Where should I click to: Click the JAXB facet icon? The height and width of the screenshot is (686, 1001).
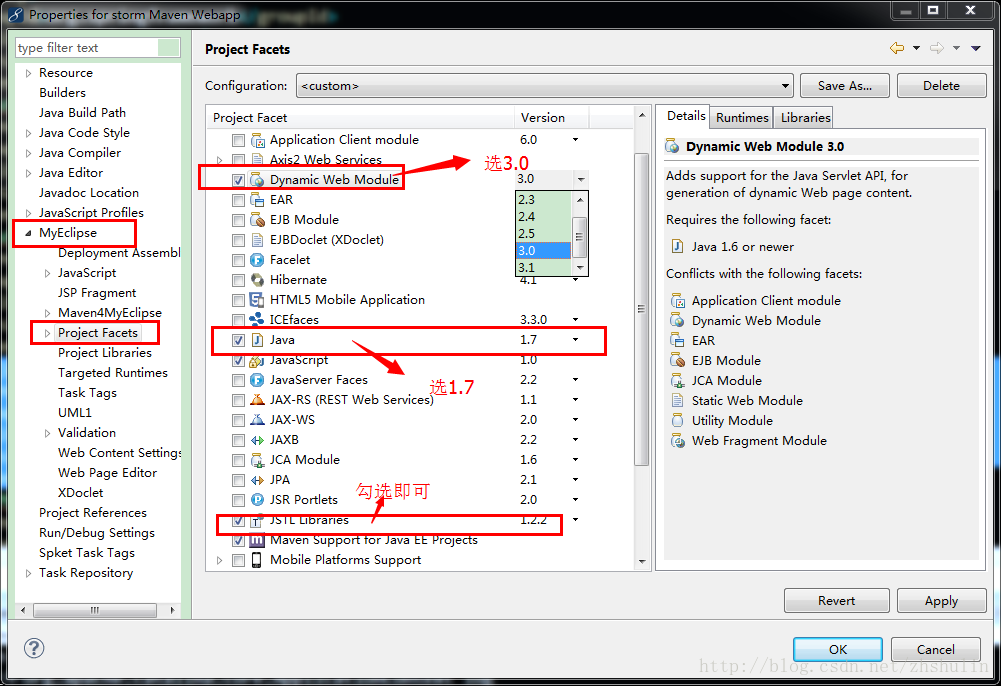(257, 440)
